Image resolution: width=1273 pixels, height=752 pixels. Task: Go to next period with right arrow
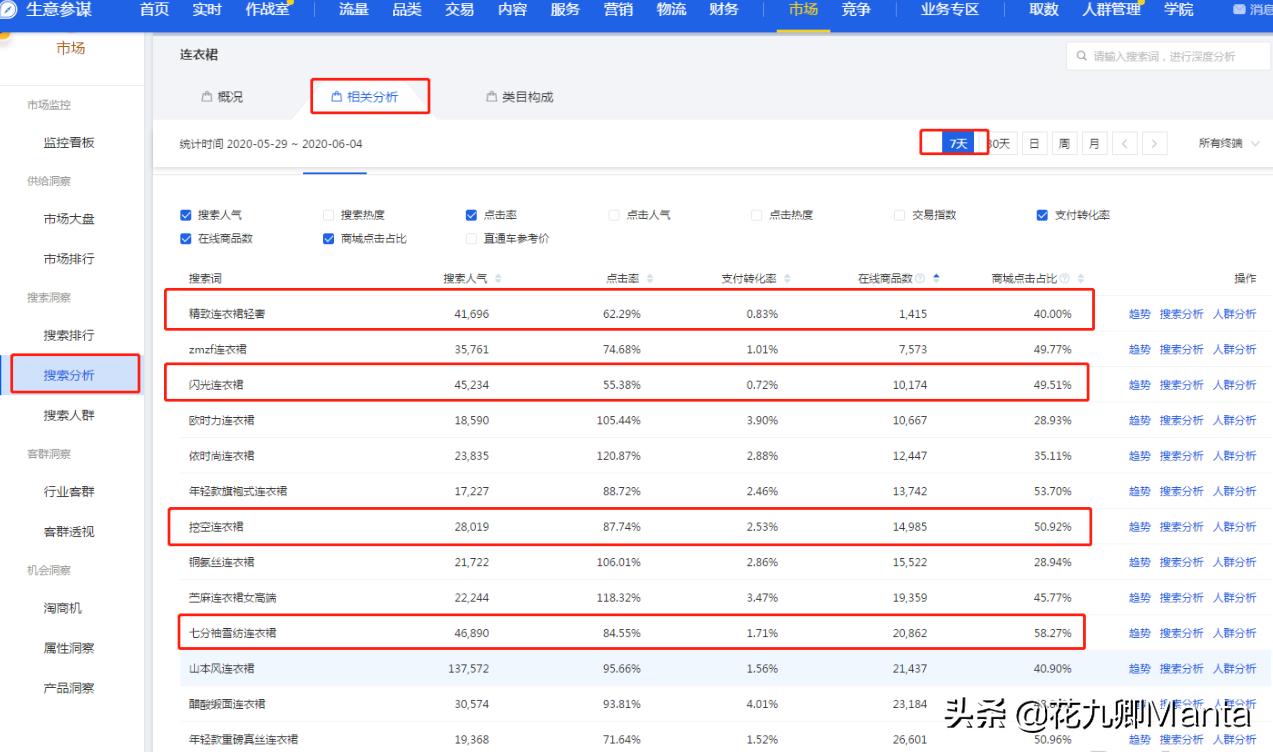point(1154,144)
